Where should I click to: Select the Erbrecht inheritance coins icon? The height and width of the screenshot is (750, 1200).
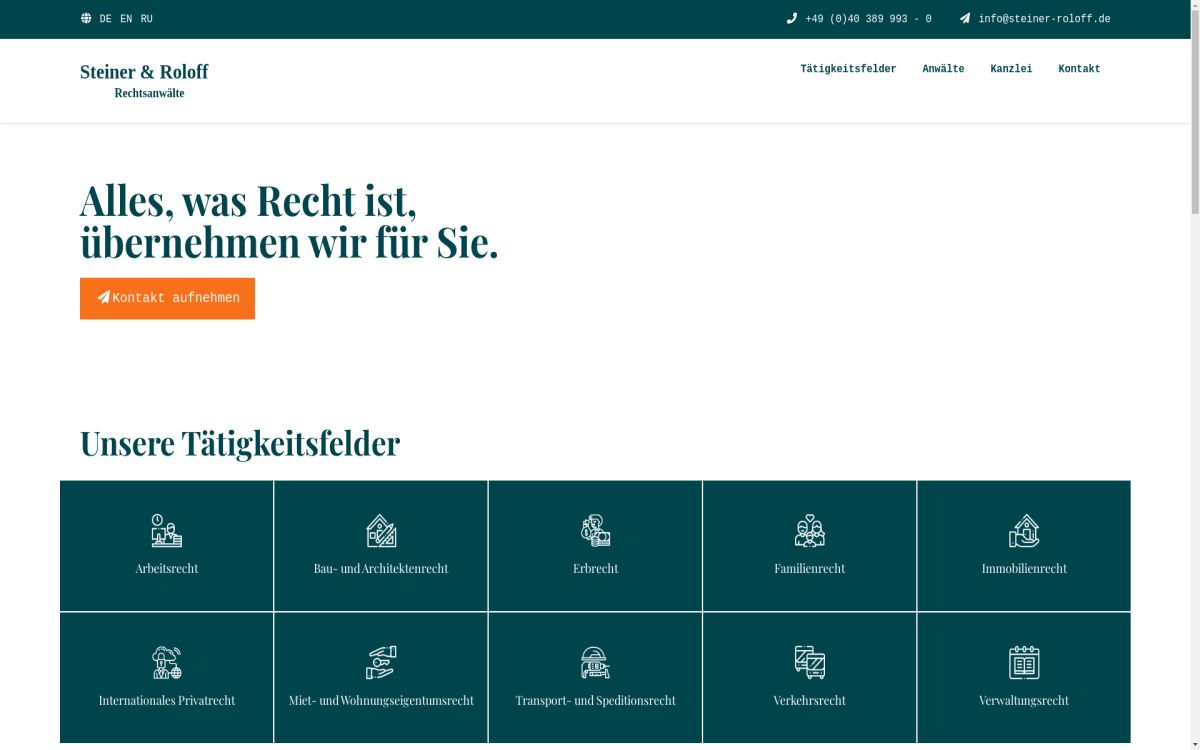click(x=595, y=531)
